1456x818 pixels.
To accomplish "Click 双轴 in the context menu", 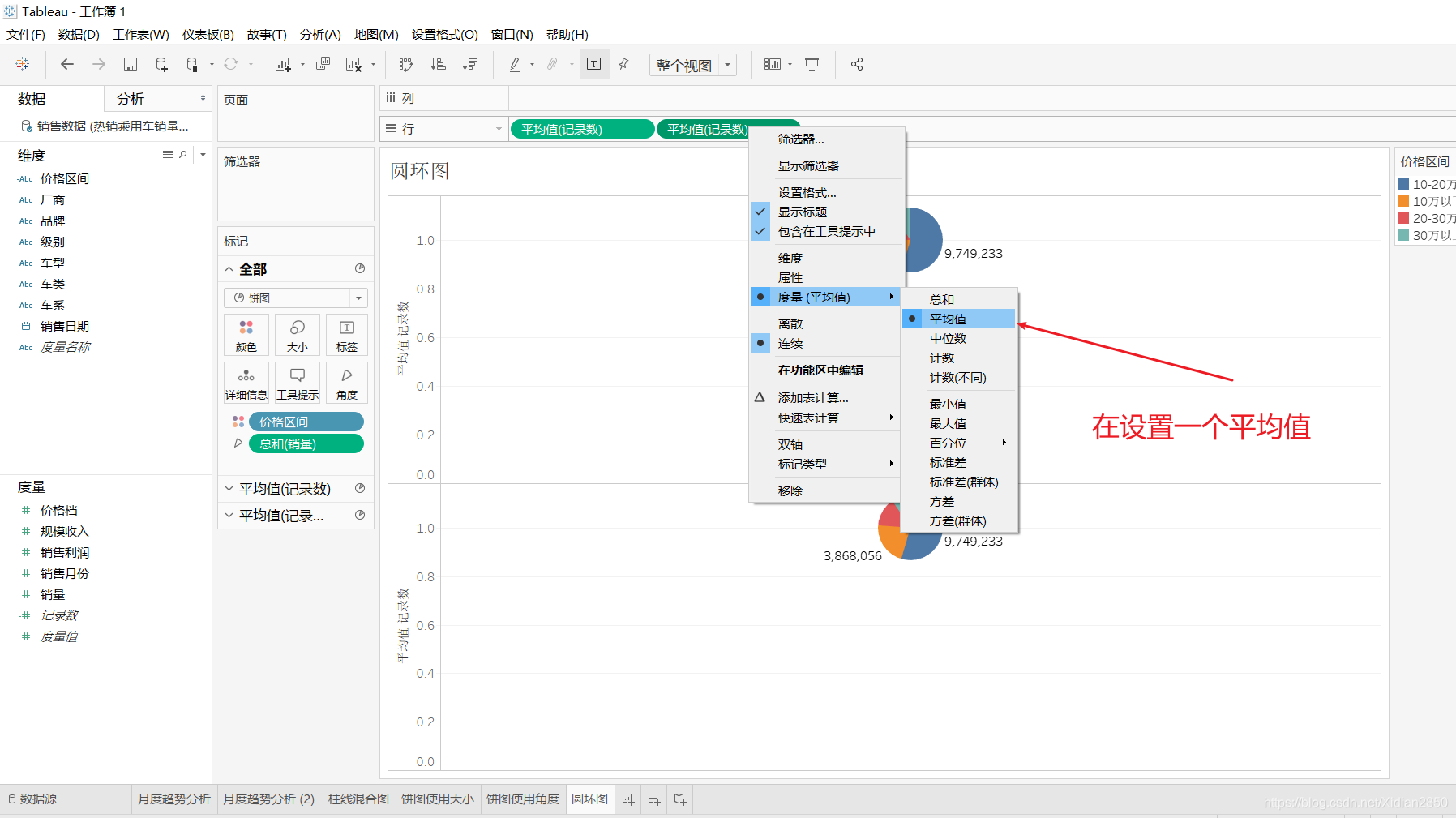I will click(x=826, y=445).
